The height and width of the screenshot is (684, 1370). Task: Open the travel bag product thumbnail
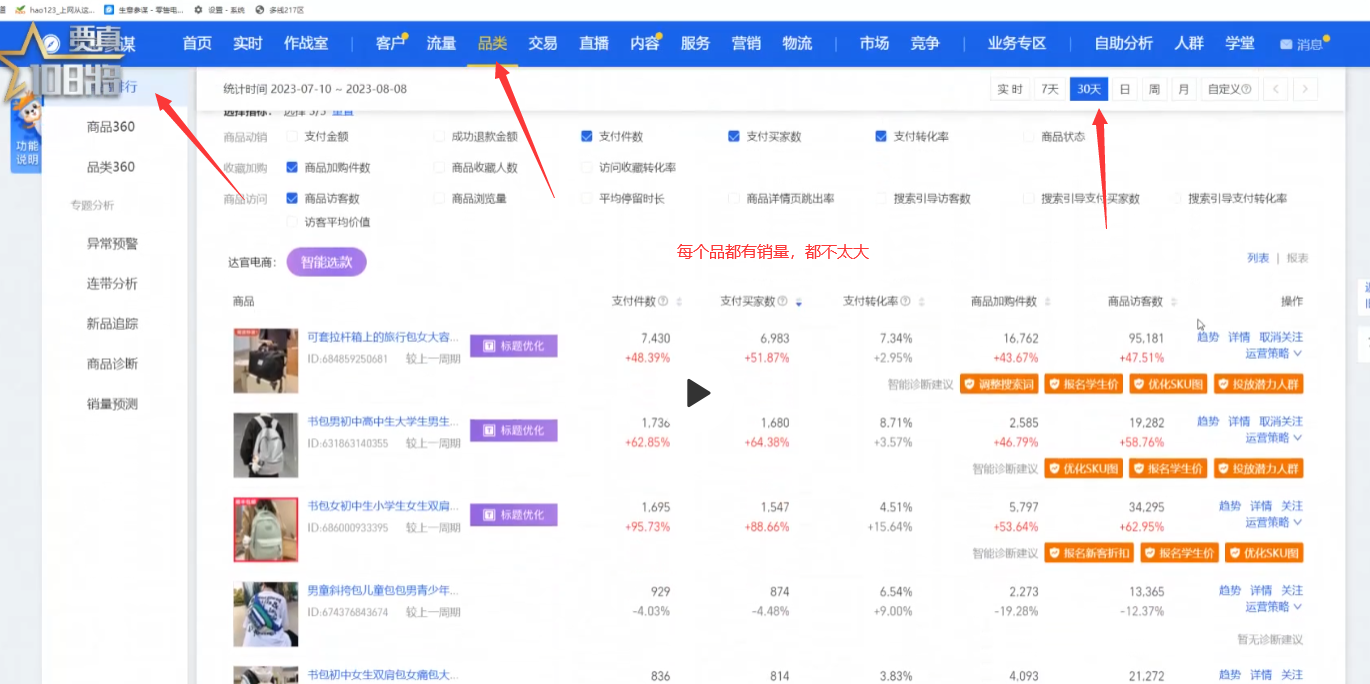pyautogui.click(x=266, y=360)
